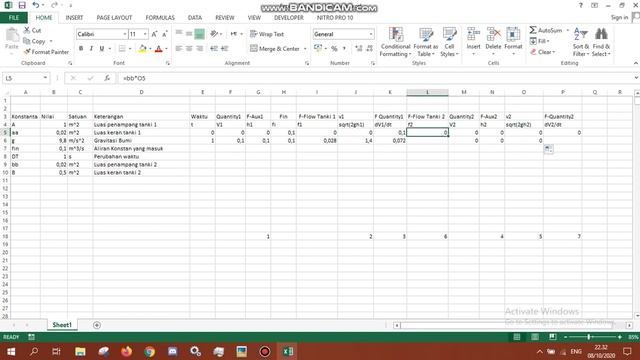Image resolution: width=640 pixels, height=360 pixels.
Task: Activate Format Painter
Action: coord(46,52)
